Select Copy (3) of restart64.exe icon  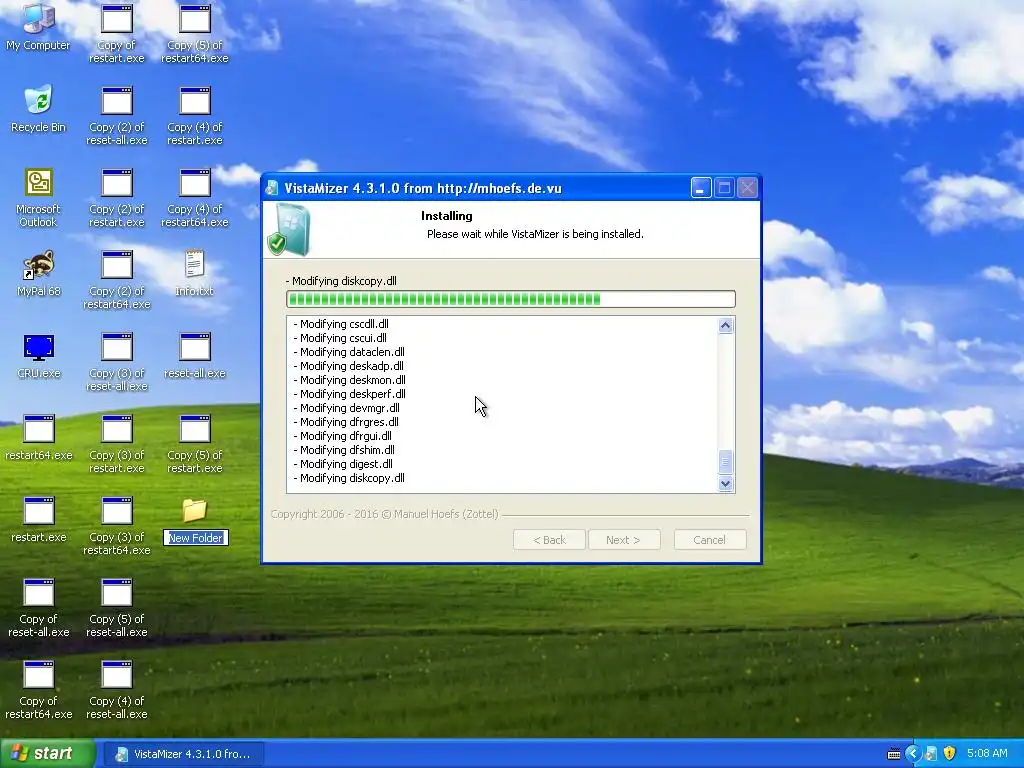tap(117, 510)
